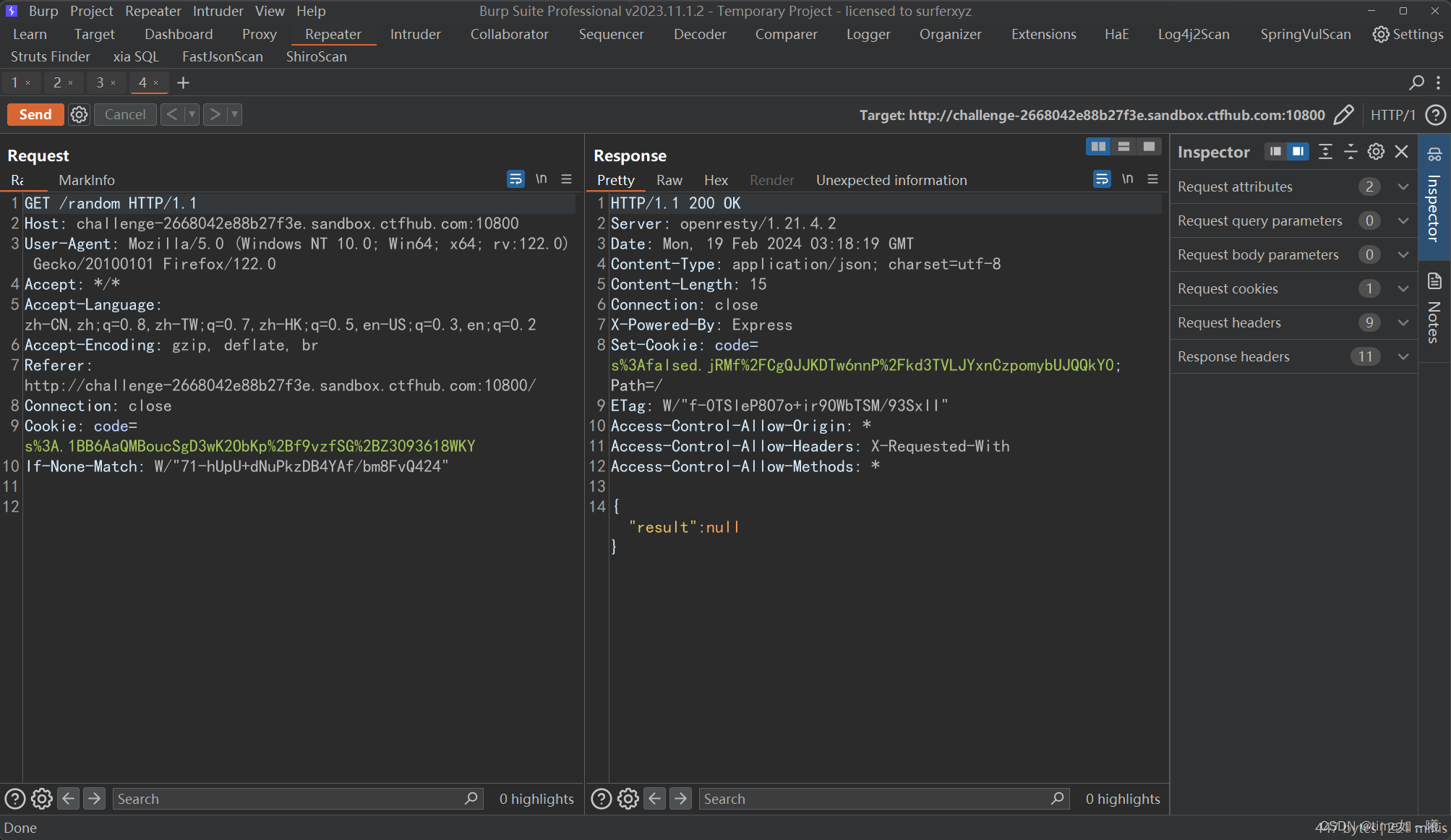This screenshot has height=840, width=1451.
Task: Click the pencil icon next to the Target URL
Action: [x=1345, y=114]
